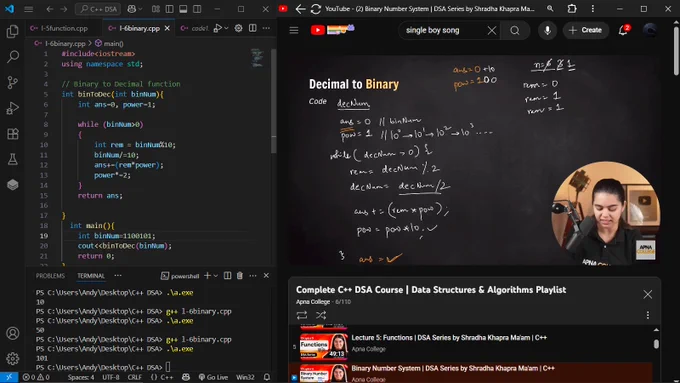680x383 pixels.
Task: Open the Customize Layout icon in the VS Code title bar
Action: (156, 9)
